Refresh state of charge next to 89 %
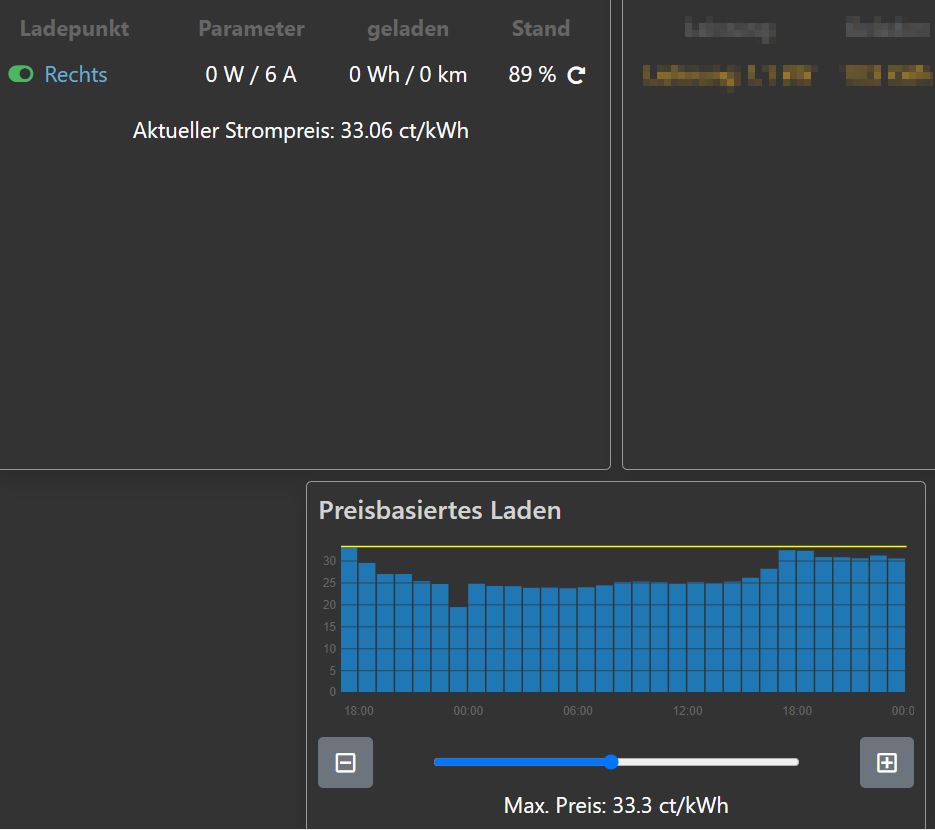Image resolution: width=935 pixels, height=830 pixels. 576,75
